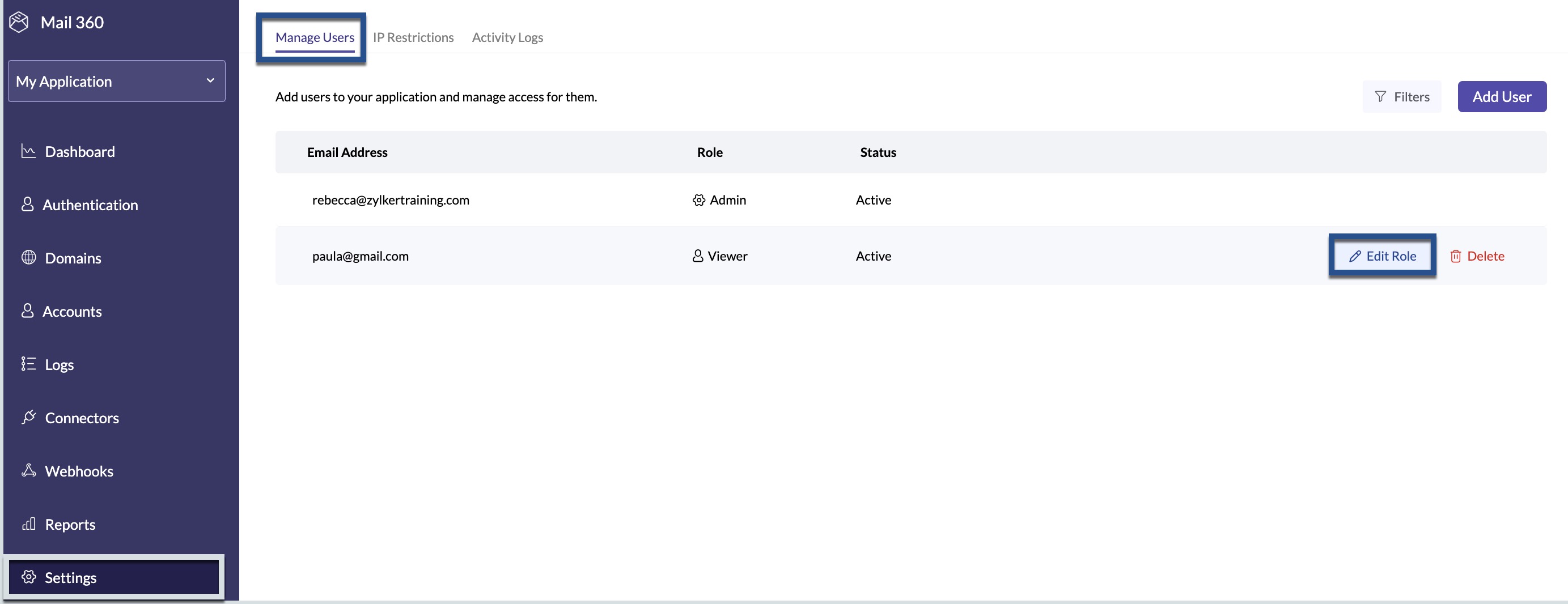Click the Mail 360 logo icon
The image size is (1568, 604).
point(19,23)
